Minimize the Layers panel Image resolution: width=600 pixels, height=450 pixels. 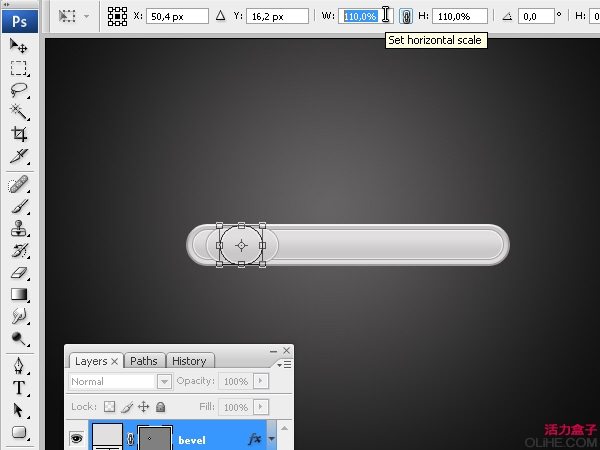(273, 351)
